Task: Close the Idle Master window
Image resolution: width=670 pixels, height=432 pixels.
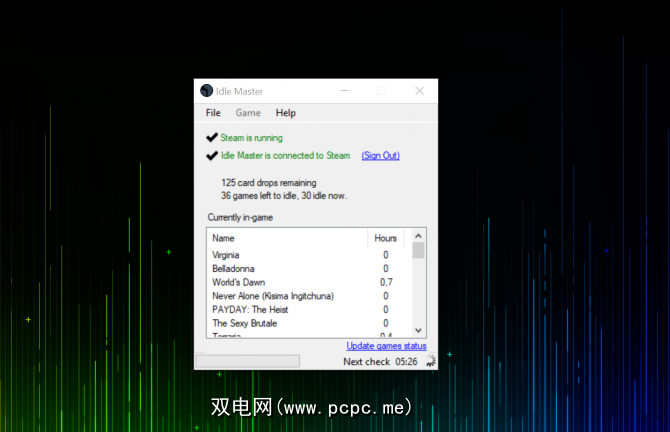Action: pyautogui.click(x=420, y=91)
